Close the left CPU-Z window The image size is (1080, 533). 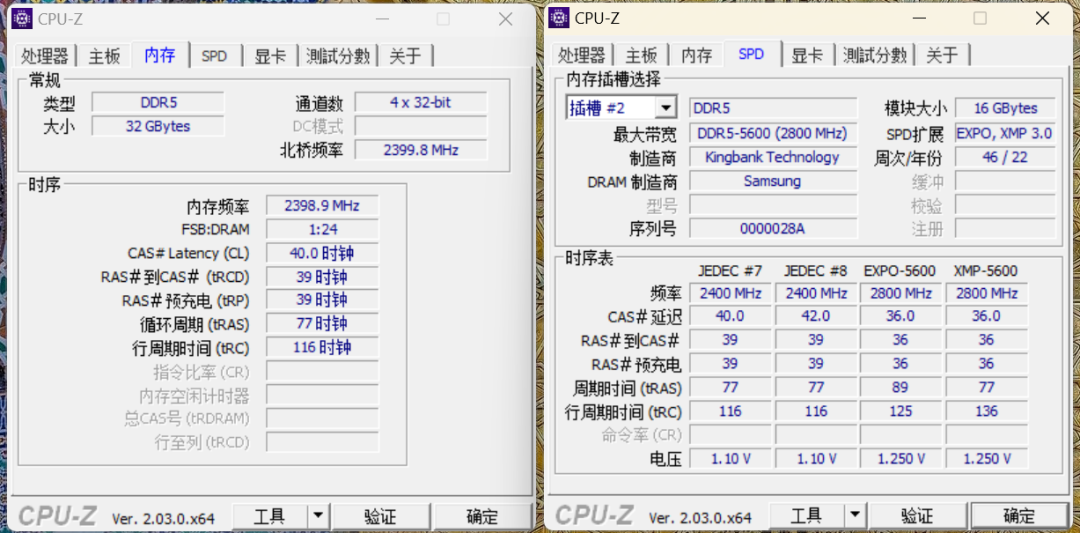click(505, 19)
